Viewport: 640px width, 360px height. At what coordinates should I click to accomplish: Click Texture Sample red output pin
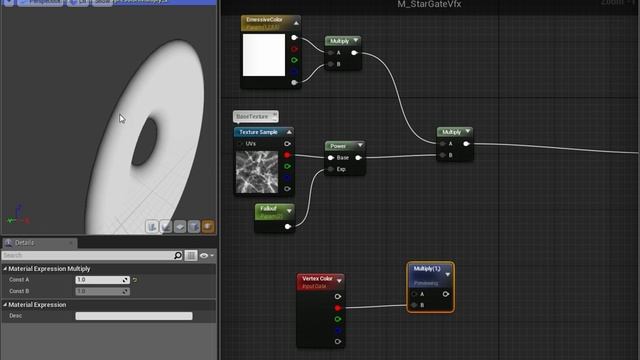pyautogui.click(x=287, y=155)
